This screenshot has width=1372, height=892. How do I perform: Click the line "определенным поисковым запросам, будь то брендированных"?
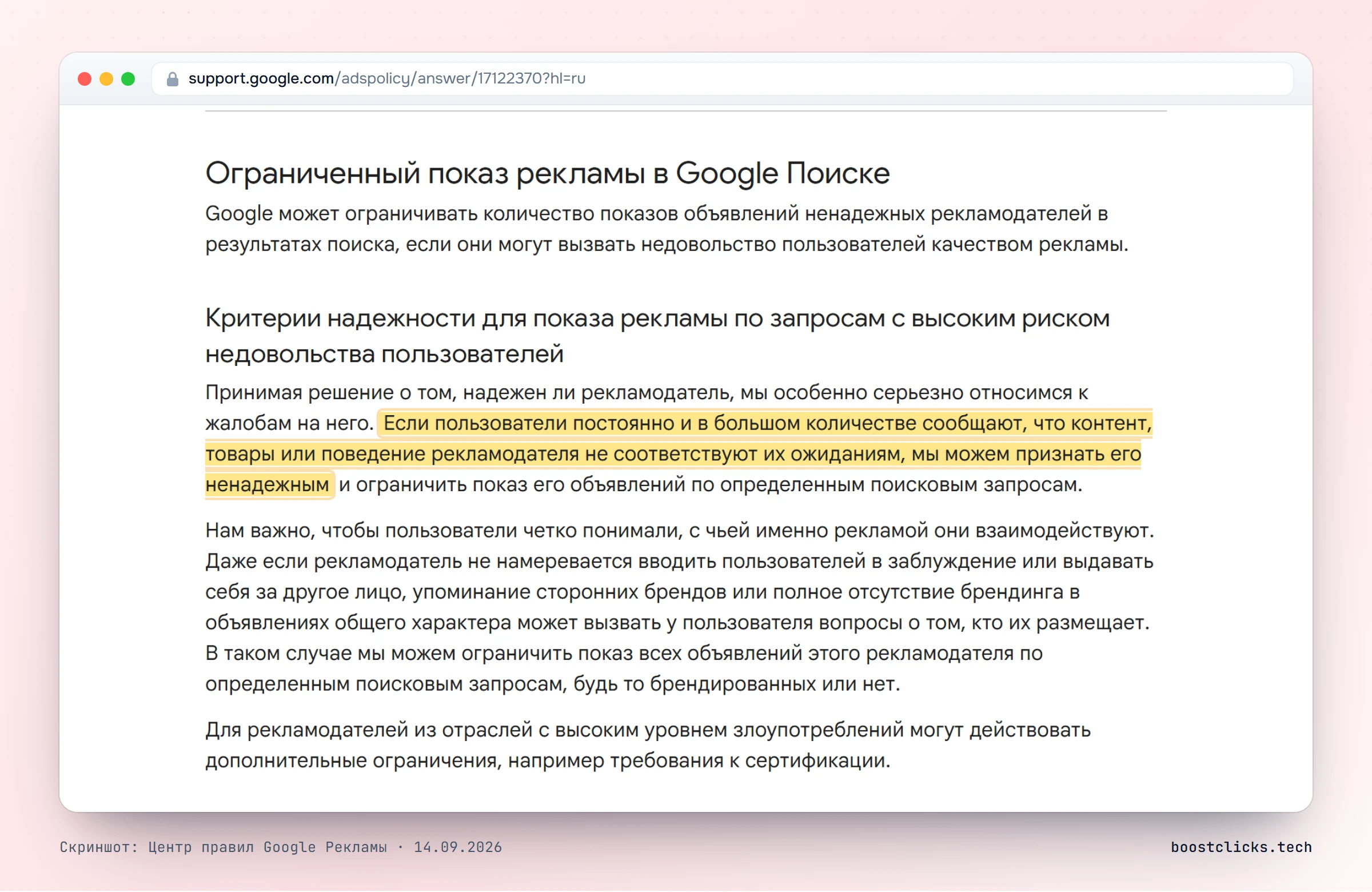pos(553,684)
